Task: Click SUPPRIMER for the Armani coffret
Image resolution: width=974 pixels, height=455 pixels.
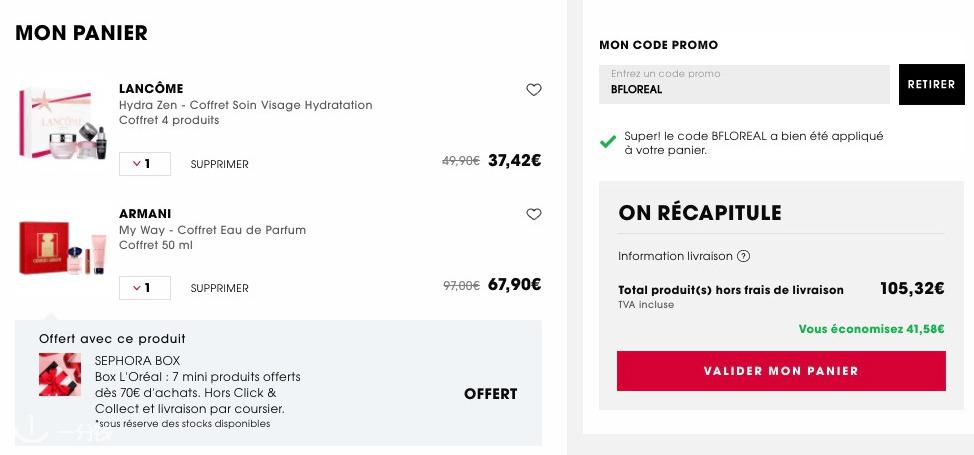Action: (x=219, y=288)
